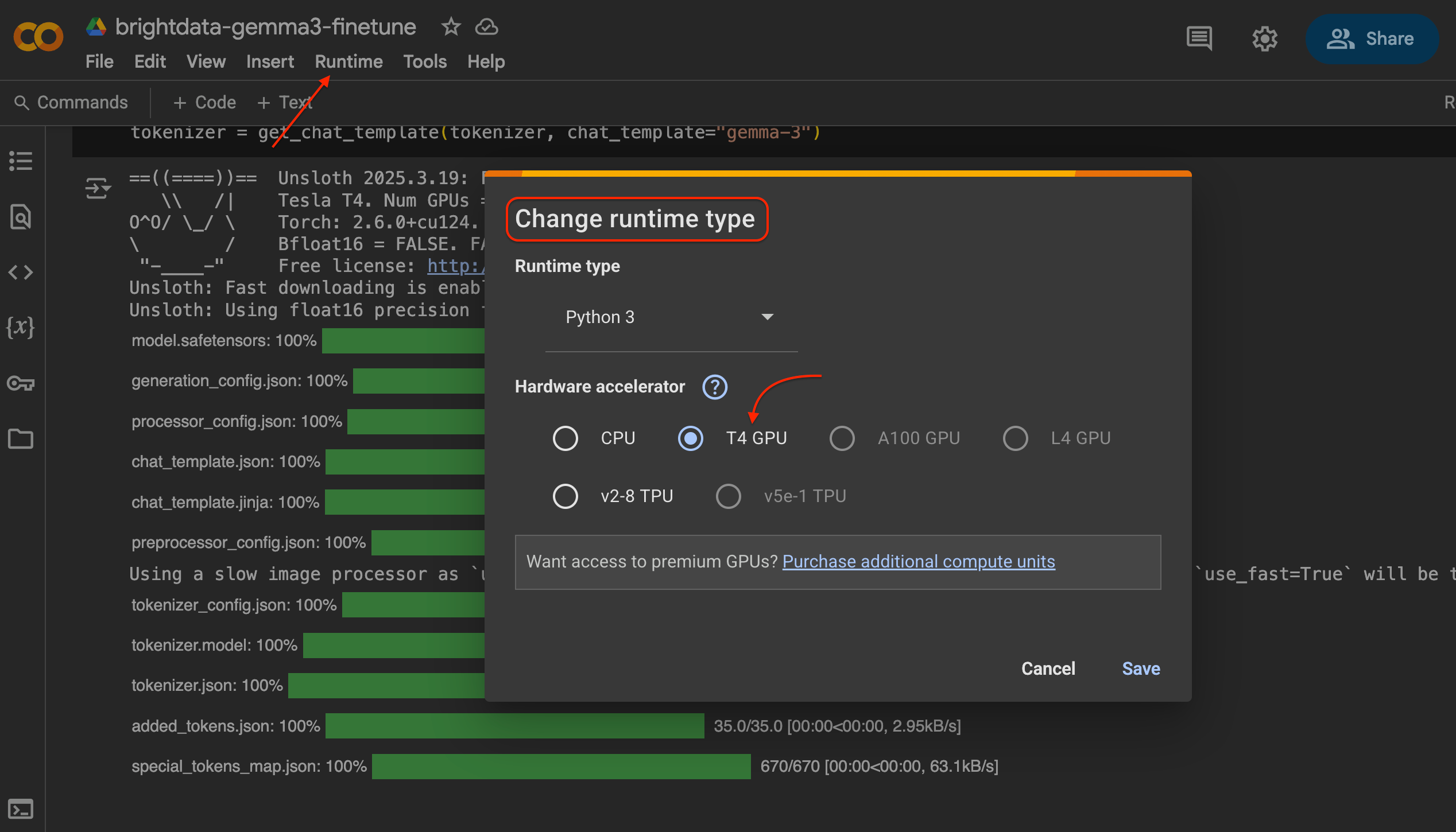Click the added_tokens.json progress bar
The height and width of the screenshot is (832, 1456).
pos(514,726)
